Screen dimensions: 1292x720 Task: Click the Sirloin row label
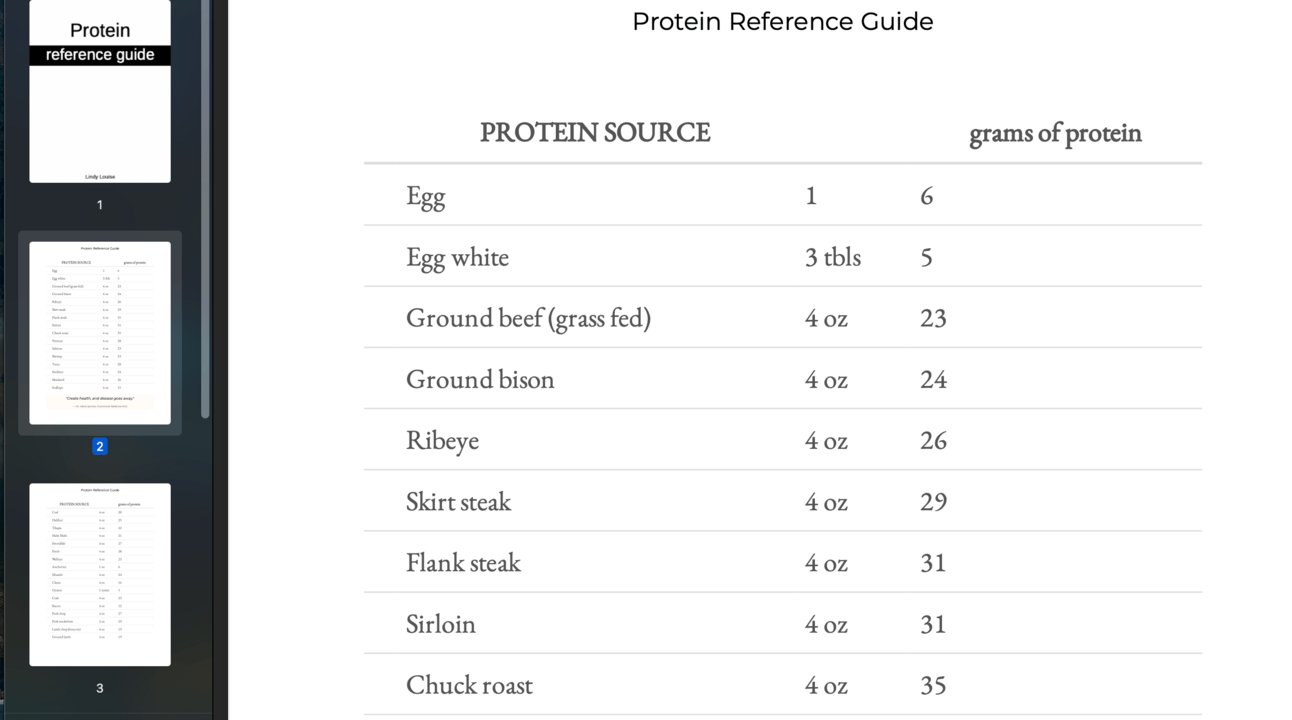[x=440, y=624]
